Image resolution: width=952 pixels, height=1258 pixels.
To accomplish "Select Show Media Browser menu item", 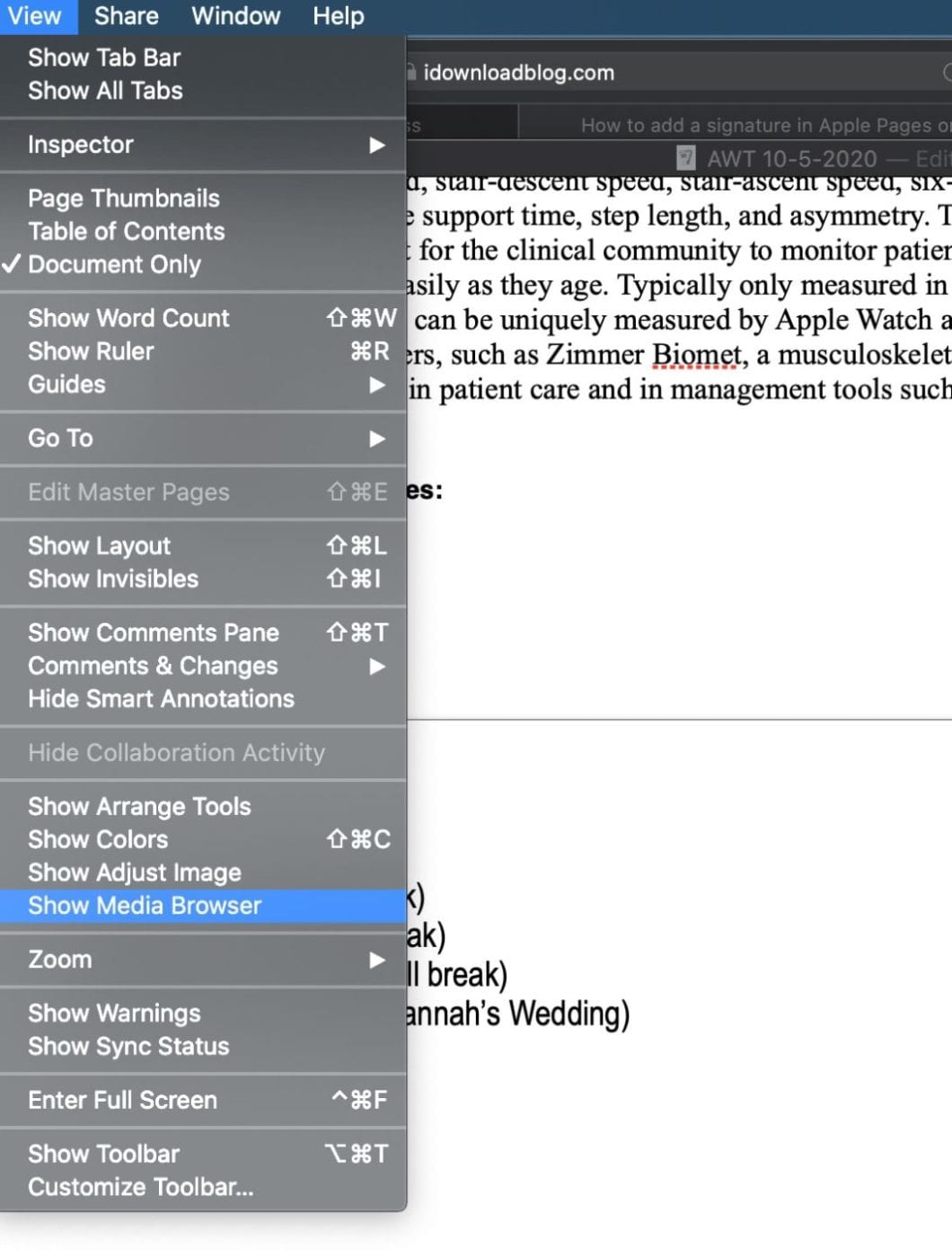I will [x=145, y=906].
